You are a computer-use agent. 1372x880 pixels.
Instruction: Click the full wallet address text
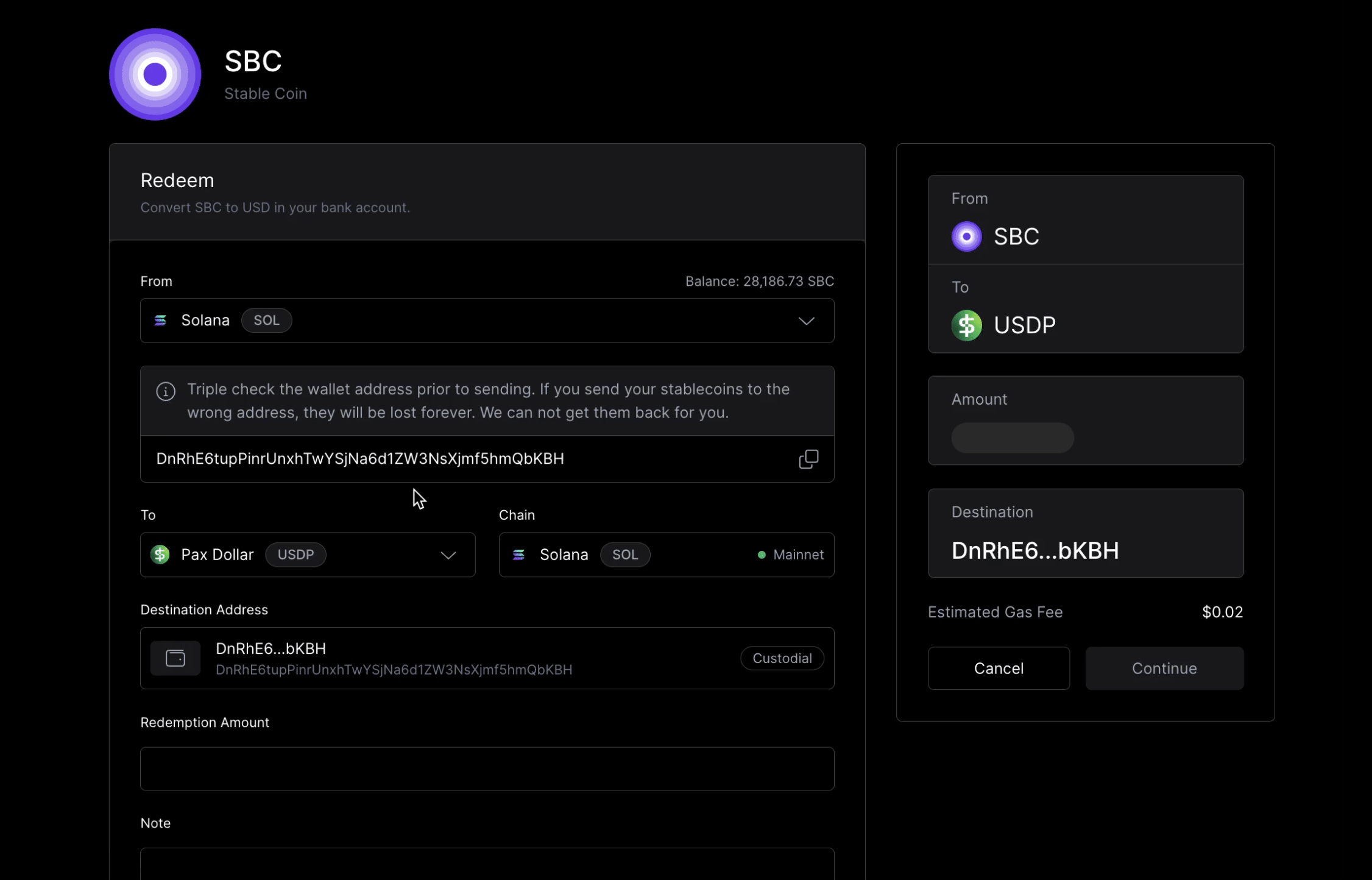pos(360,459)
